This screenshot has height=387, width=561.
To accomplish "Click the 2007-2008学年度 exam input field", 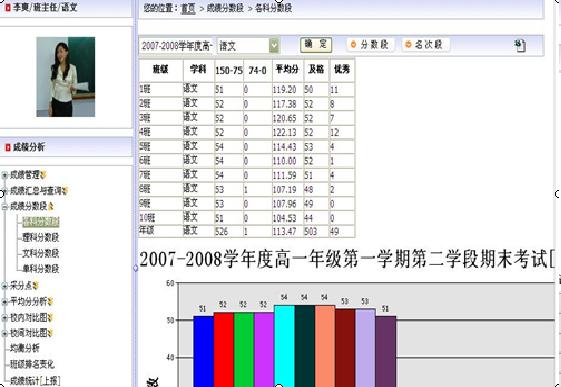I will [x=177, y=46].
